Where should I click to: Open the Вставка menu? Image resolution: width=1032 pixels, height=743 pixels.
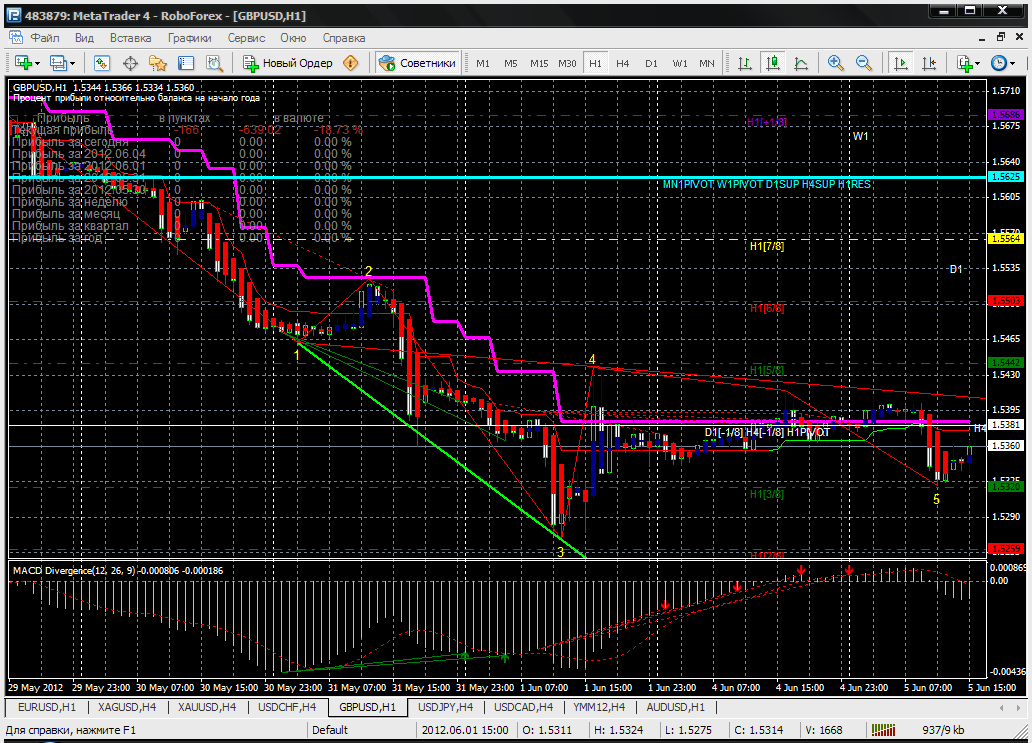130,38
